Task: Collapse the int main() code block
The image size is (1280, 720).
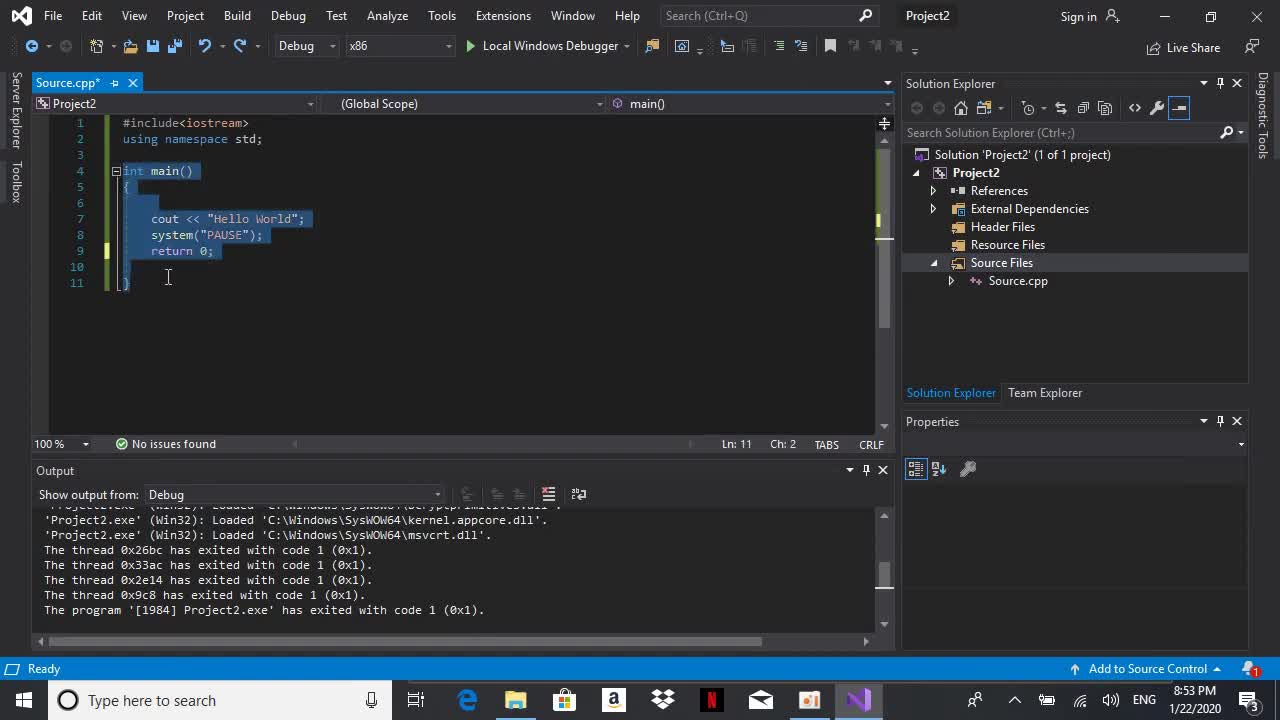Action: (x=116, y=171)
